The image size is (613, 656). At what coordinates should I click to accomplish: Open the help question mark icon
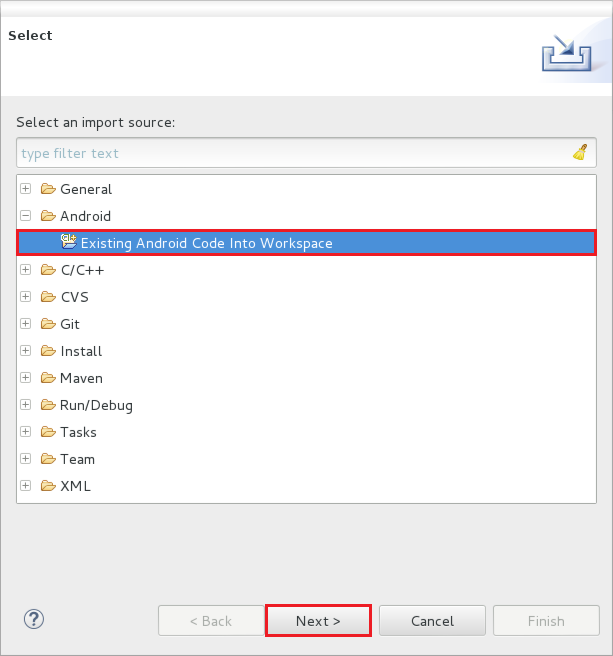[x=34, y=619]
